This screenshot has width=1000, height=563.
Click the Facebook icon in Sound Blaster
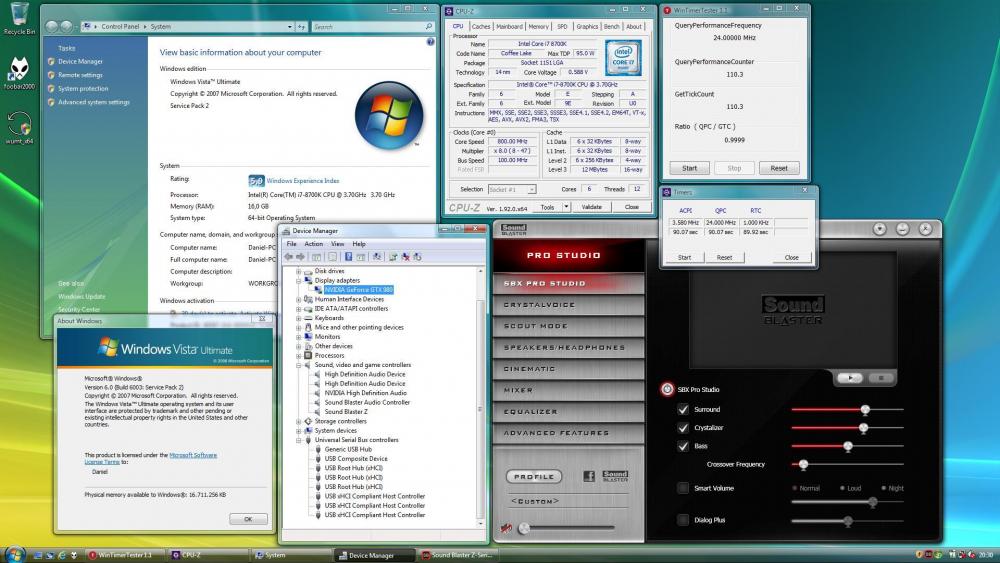[x=589, y=476]
